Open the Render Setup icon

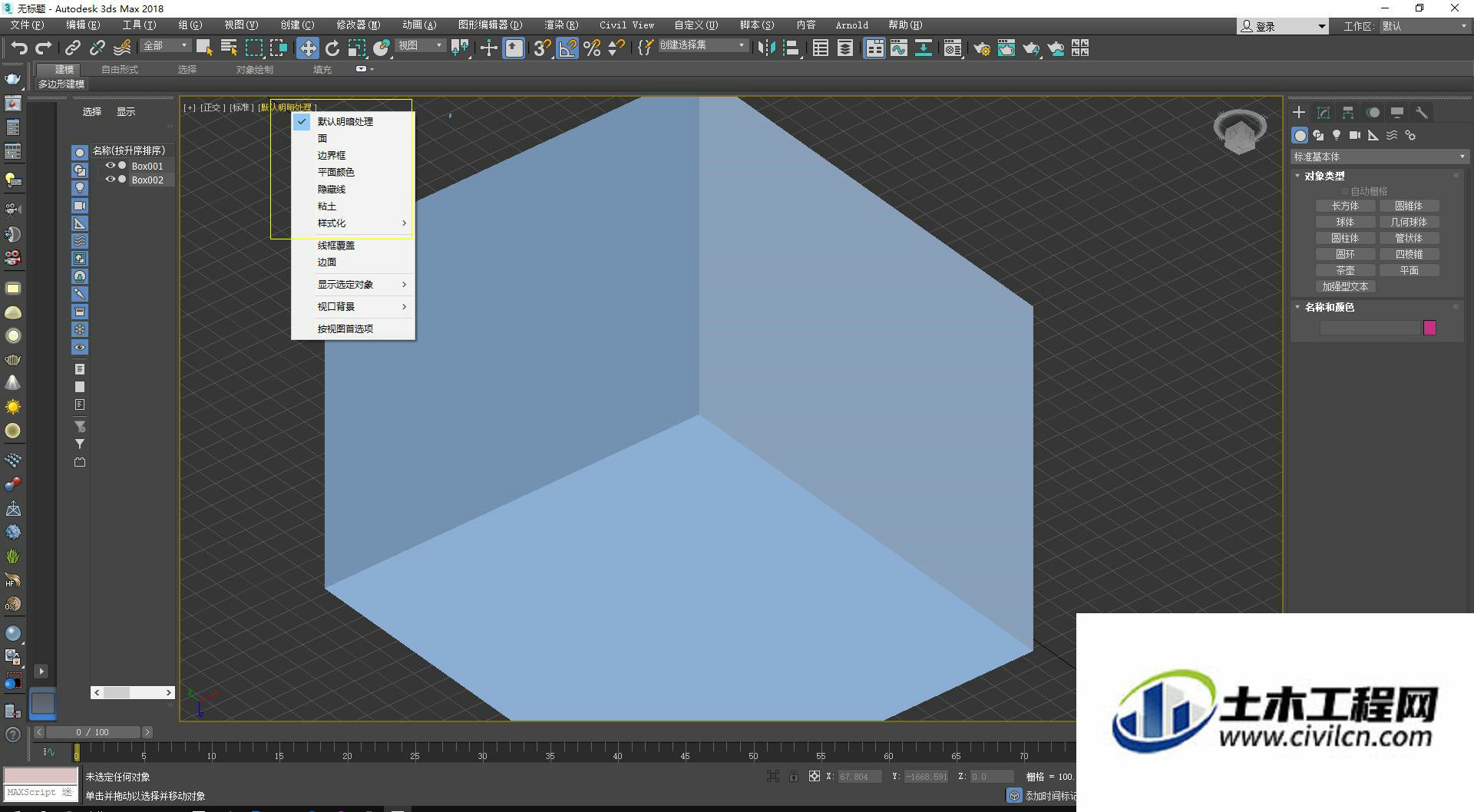point(982,48)
